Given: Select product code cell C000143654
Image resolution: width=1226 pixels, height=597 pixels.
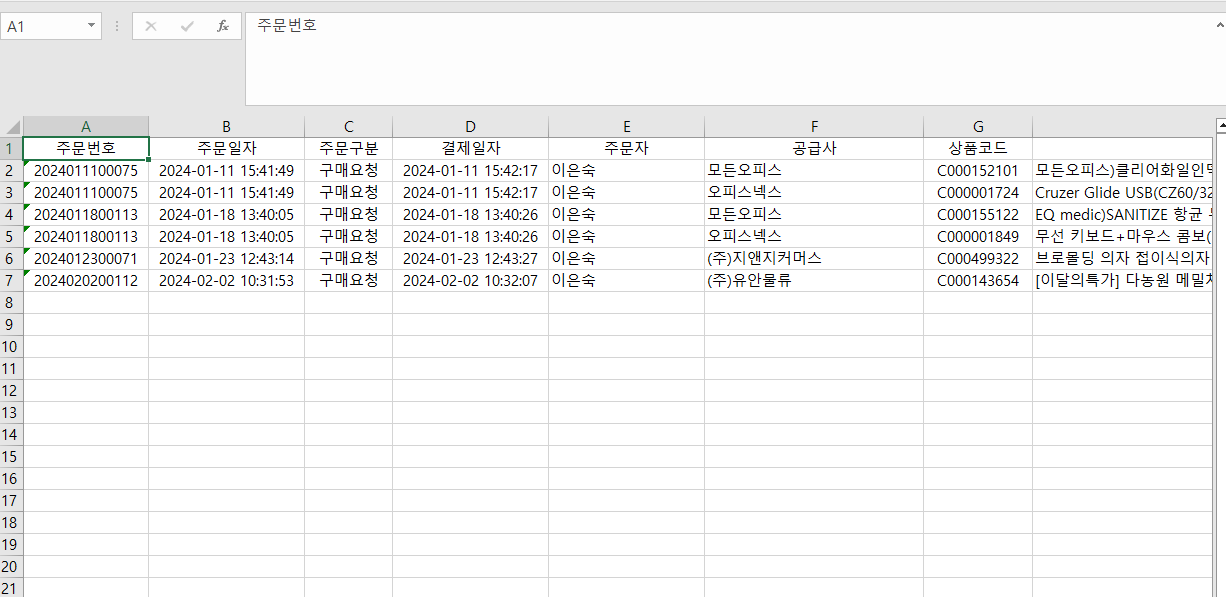Looking at the screenshot, I should (977, 281).
